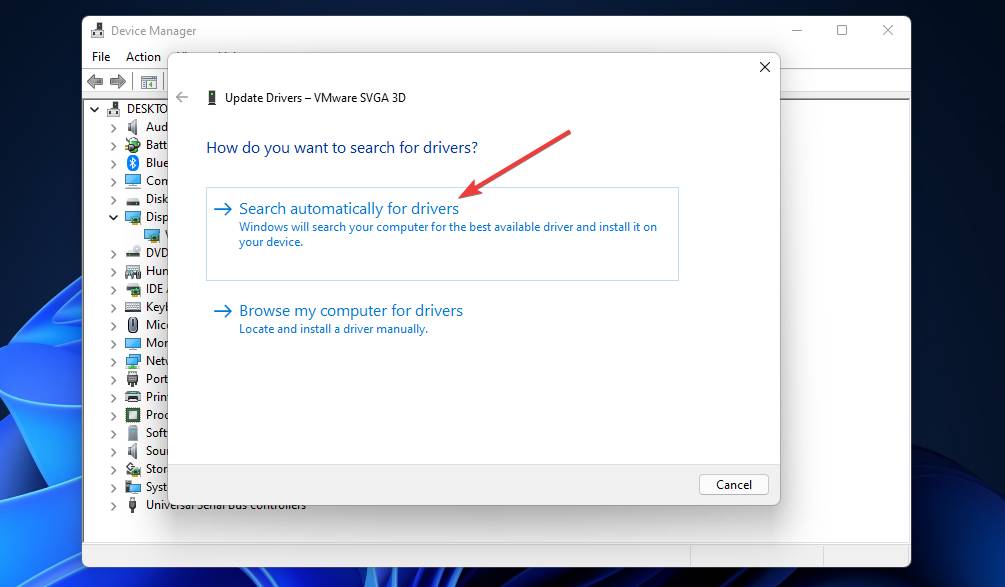1005x587 pixels.
Task: Expand the Network adapters category
Action: coord(113,361)
